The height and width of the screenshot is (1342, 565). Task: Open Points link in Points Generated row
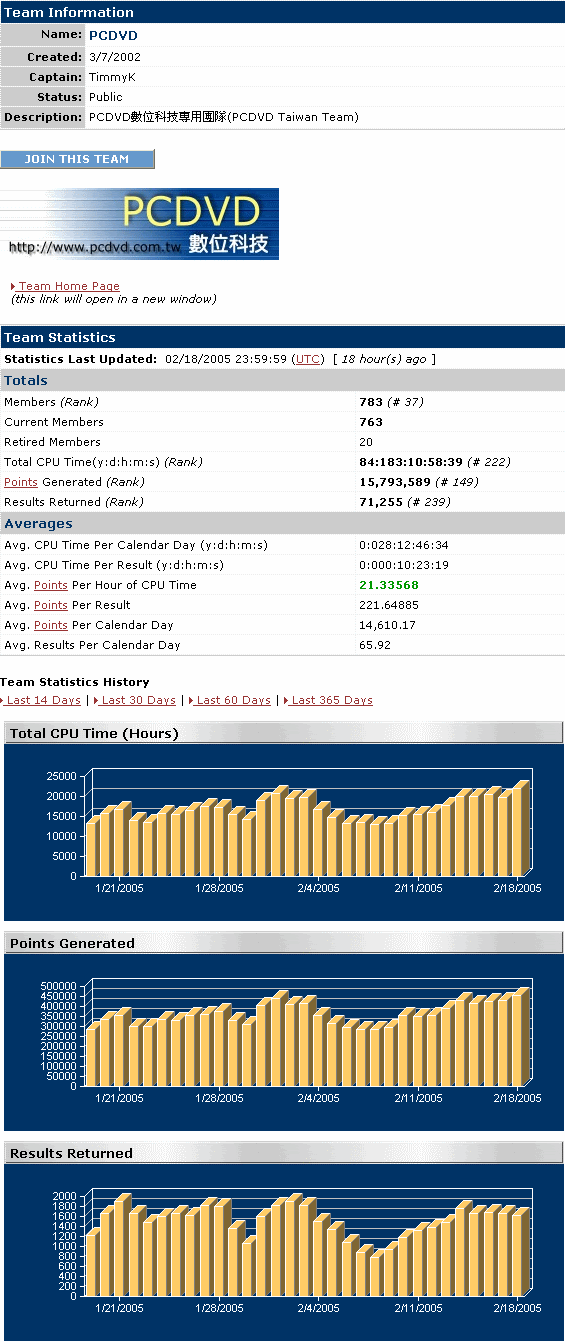tap(21, 482)
